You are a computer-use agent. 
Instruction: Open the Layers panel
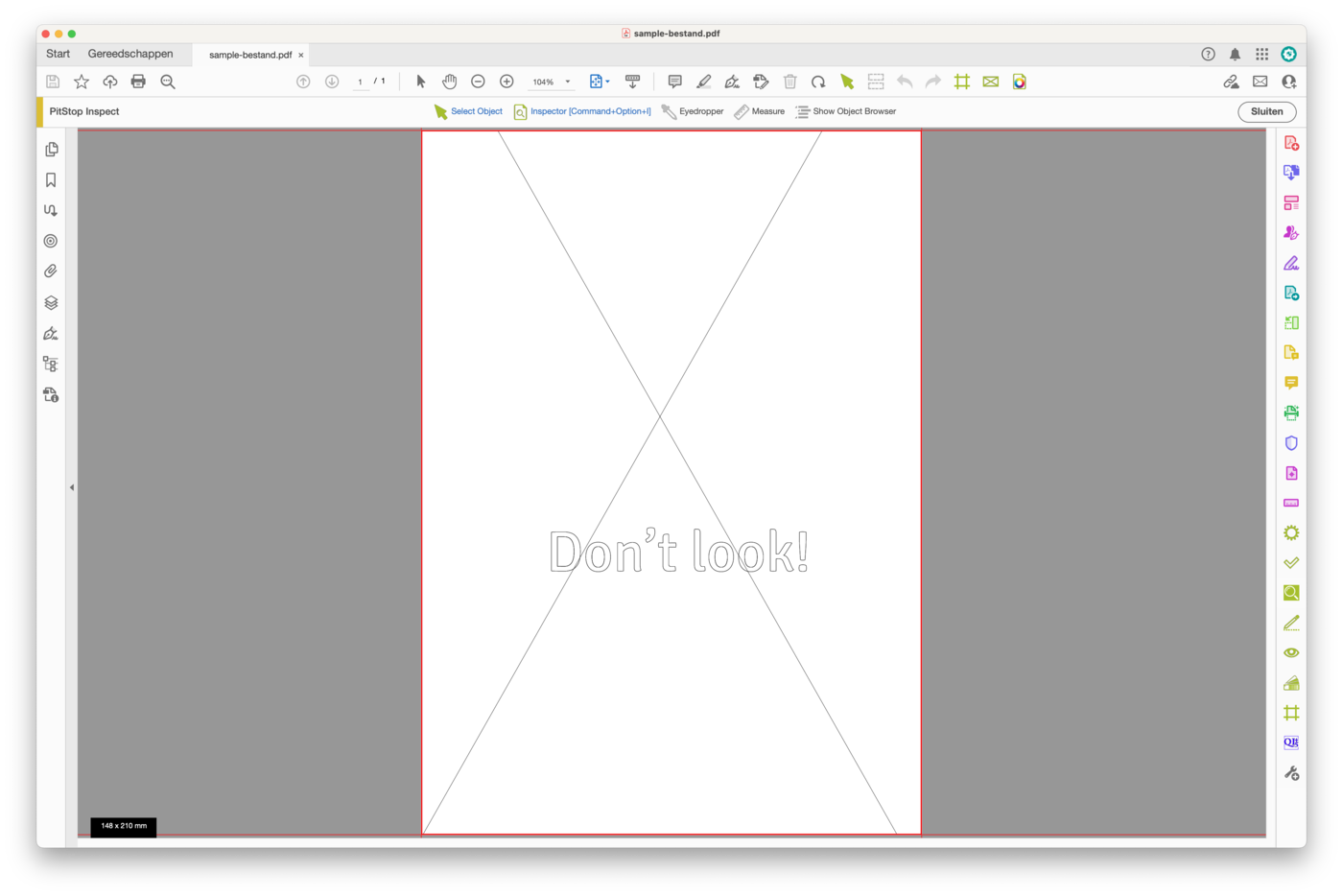point(51,303)
